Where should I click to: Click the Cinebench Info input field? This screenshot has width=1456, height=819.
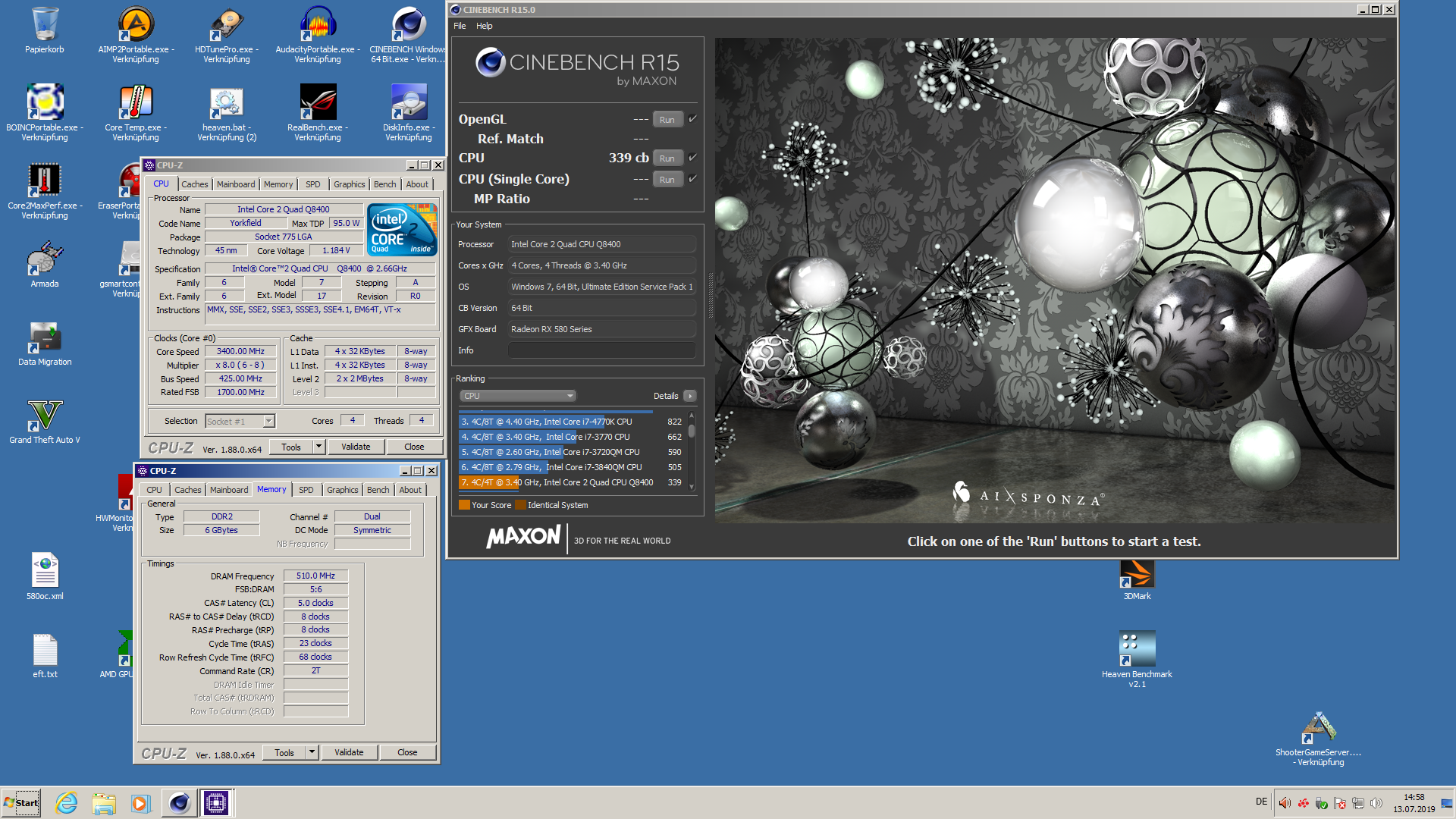[x=601, y=350]
